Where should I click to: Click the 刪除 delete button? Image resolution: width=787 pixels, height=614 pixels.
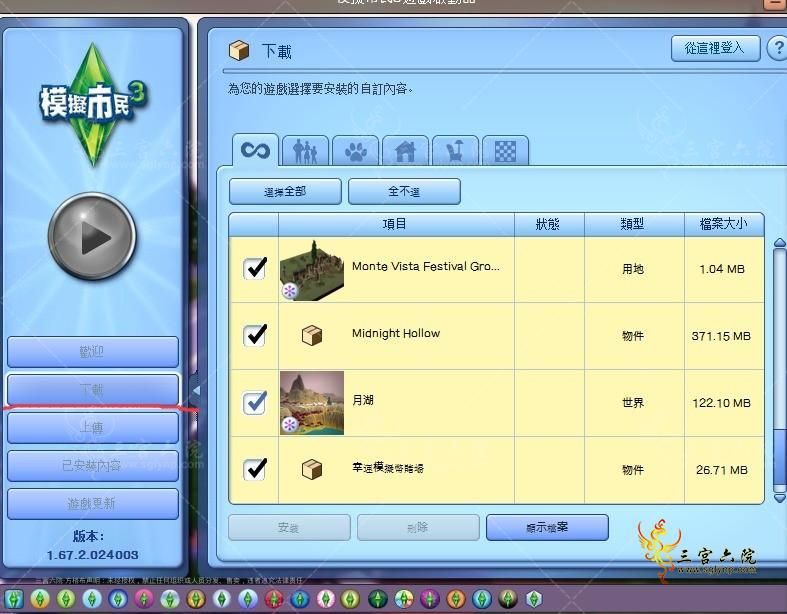[418, 528]
